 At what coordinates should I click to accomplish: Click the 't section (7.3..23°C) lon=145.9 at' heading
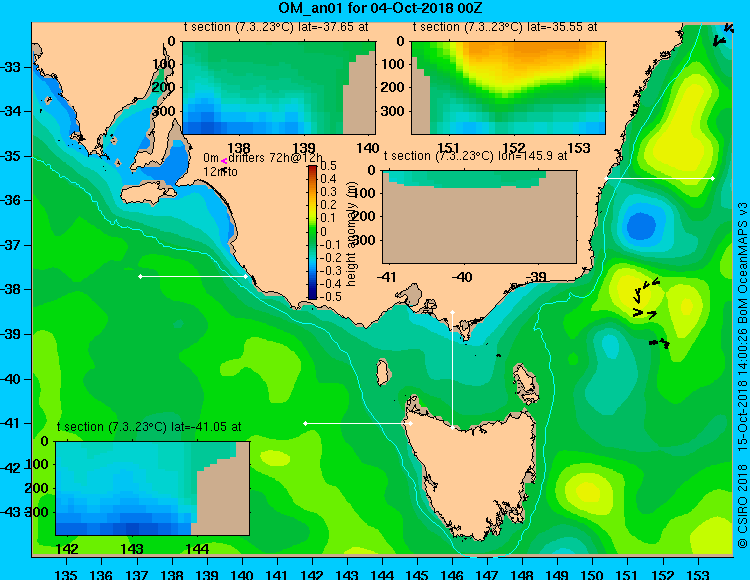click(475, 156)
